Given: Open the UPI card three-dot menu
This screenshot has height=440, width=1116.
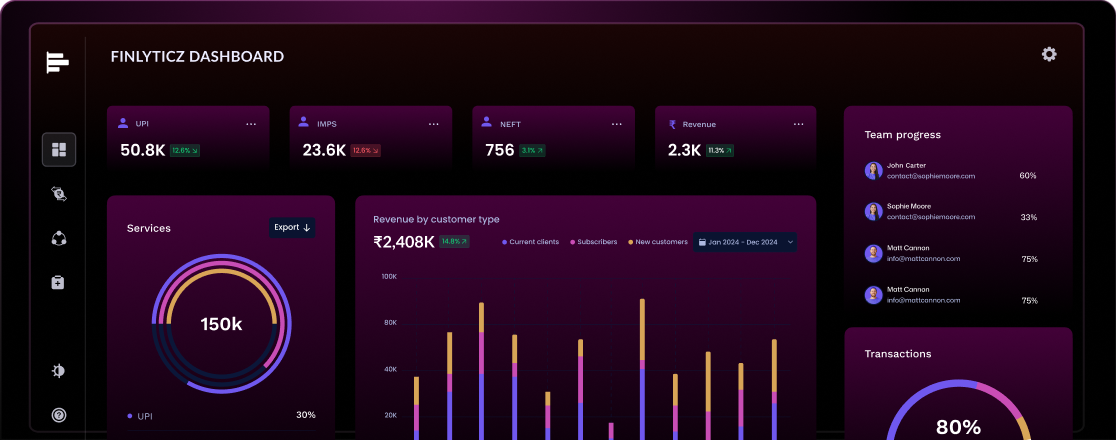Looking at the screenshot, I should tap(251, 124).
